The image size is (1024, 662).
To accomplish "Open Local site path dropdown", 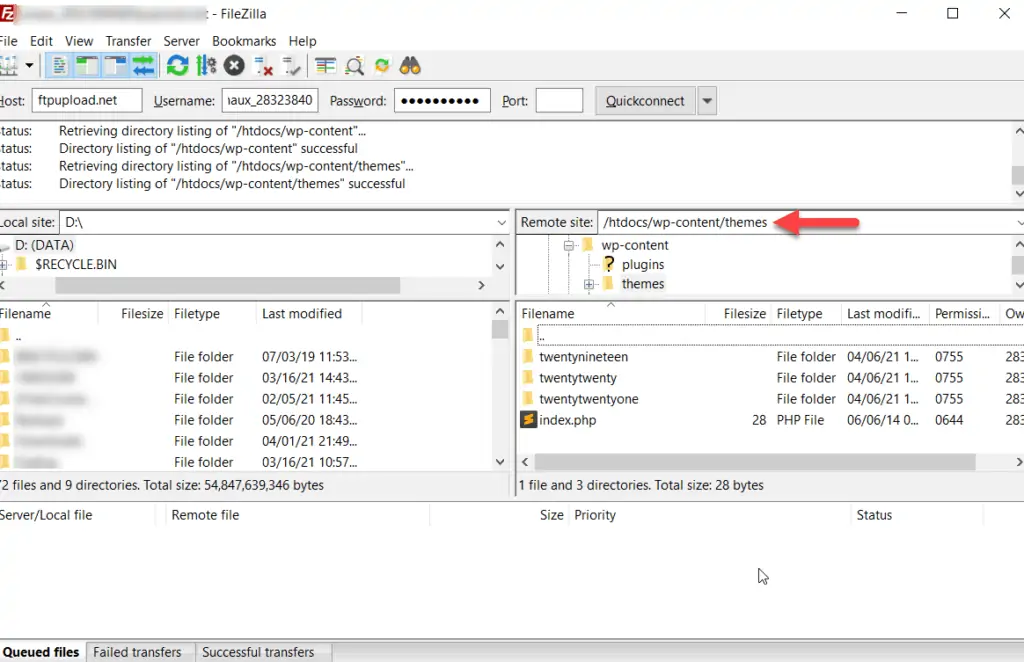I will click(x=501, y=223).
